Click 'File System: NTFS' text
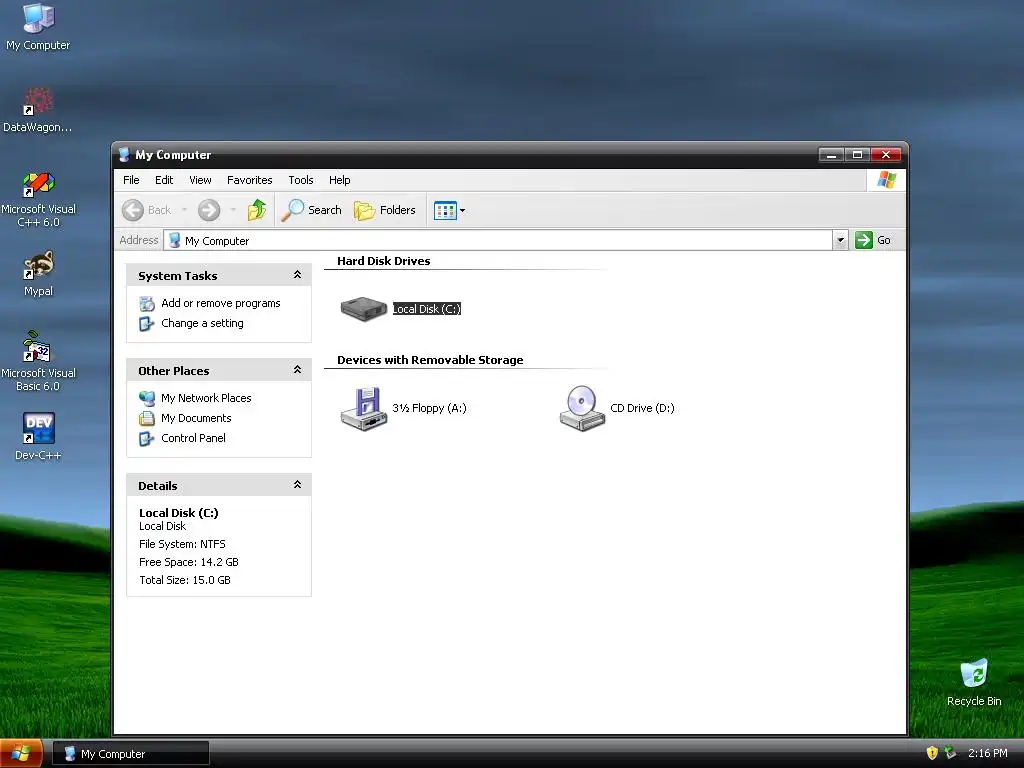This screenshot has height=768, width=1024. pyautogui.click(x=182, y=545)
